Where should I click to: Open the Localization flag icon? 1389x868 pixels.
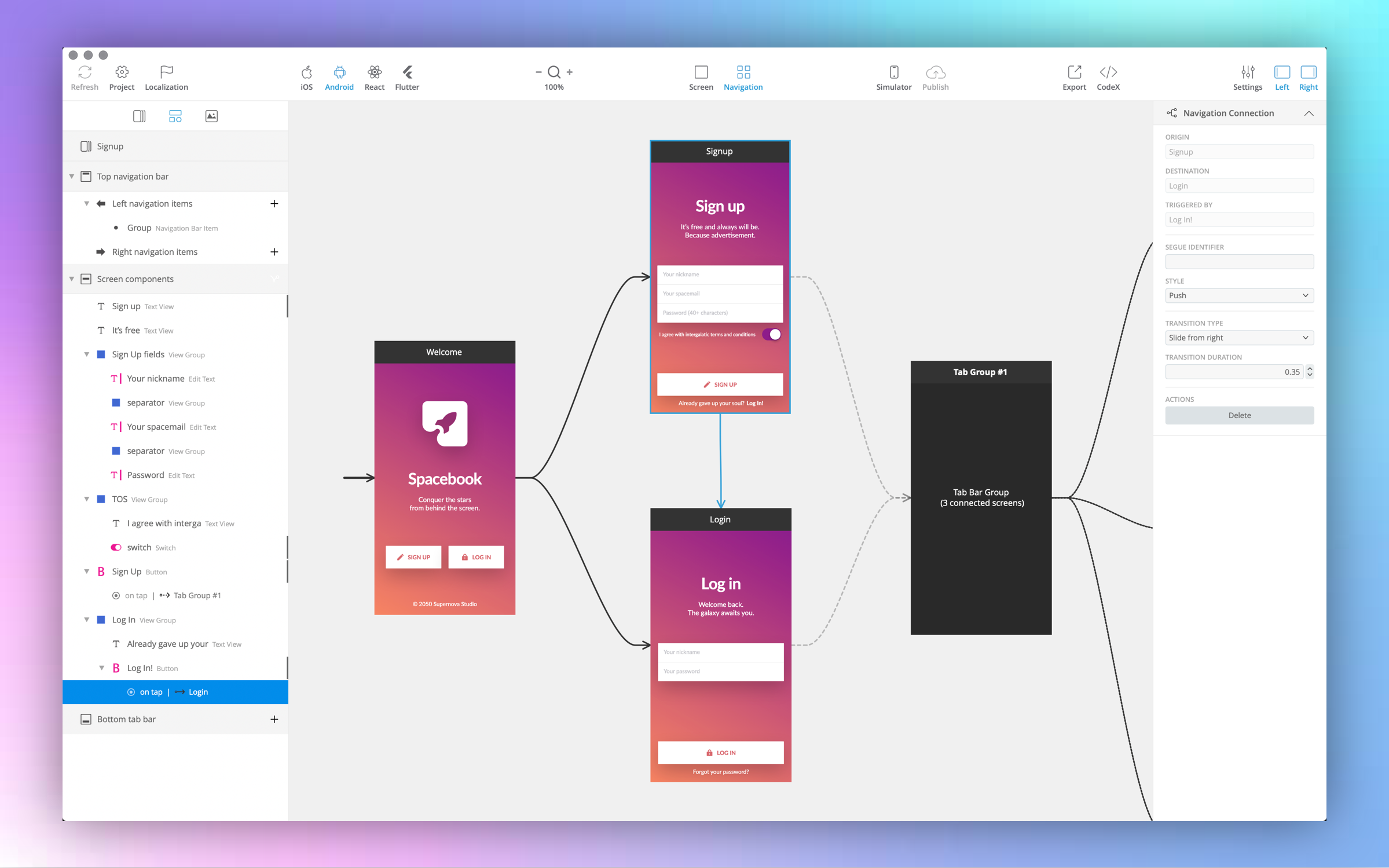click(x=166, y=72)
